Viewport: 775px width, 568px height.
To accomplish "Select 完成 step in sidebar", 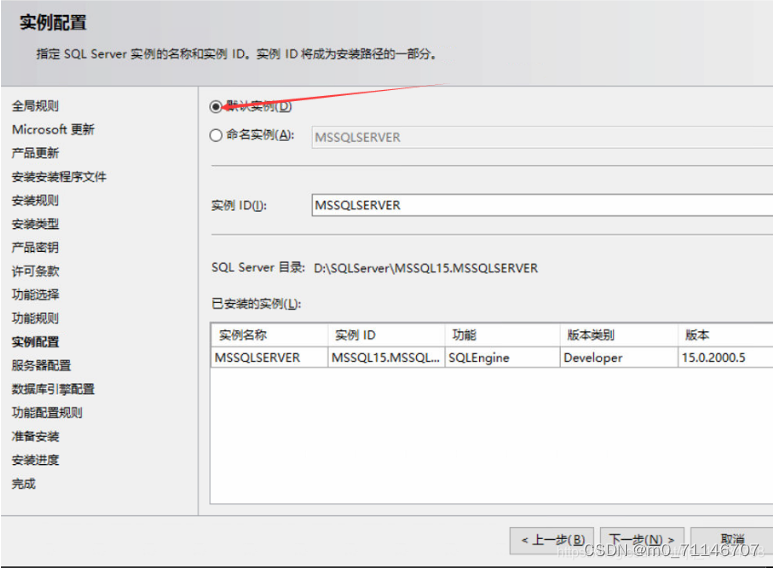I will [24, 484].
